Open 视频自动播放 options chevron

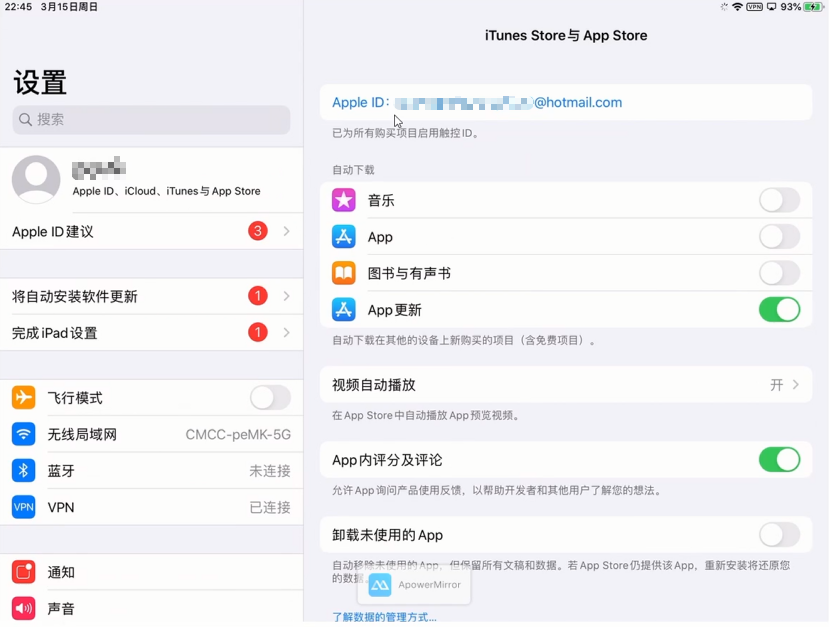click(x=796, y=385)
